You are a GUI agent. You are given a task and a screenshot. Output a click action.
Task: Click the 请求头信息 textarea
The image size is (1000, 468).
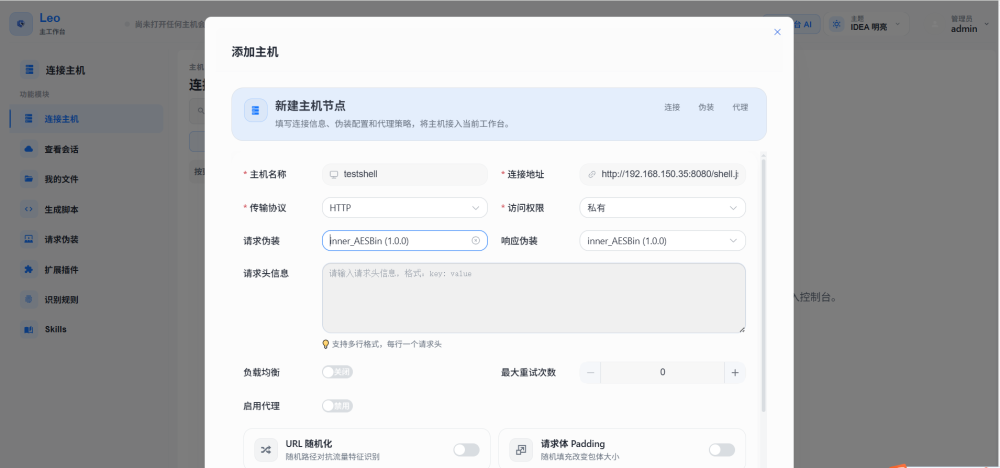[534, 298]
